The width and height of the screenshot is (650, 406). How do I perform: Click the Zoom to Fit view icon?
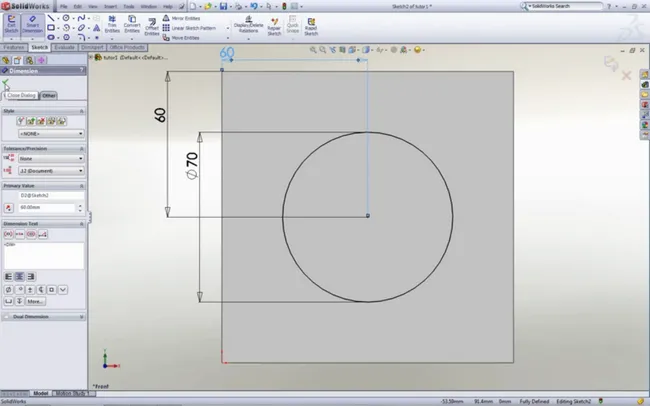point(313,50)
